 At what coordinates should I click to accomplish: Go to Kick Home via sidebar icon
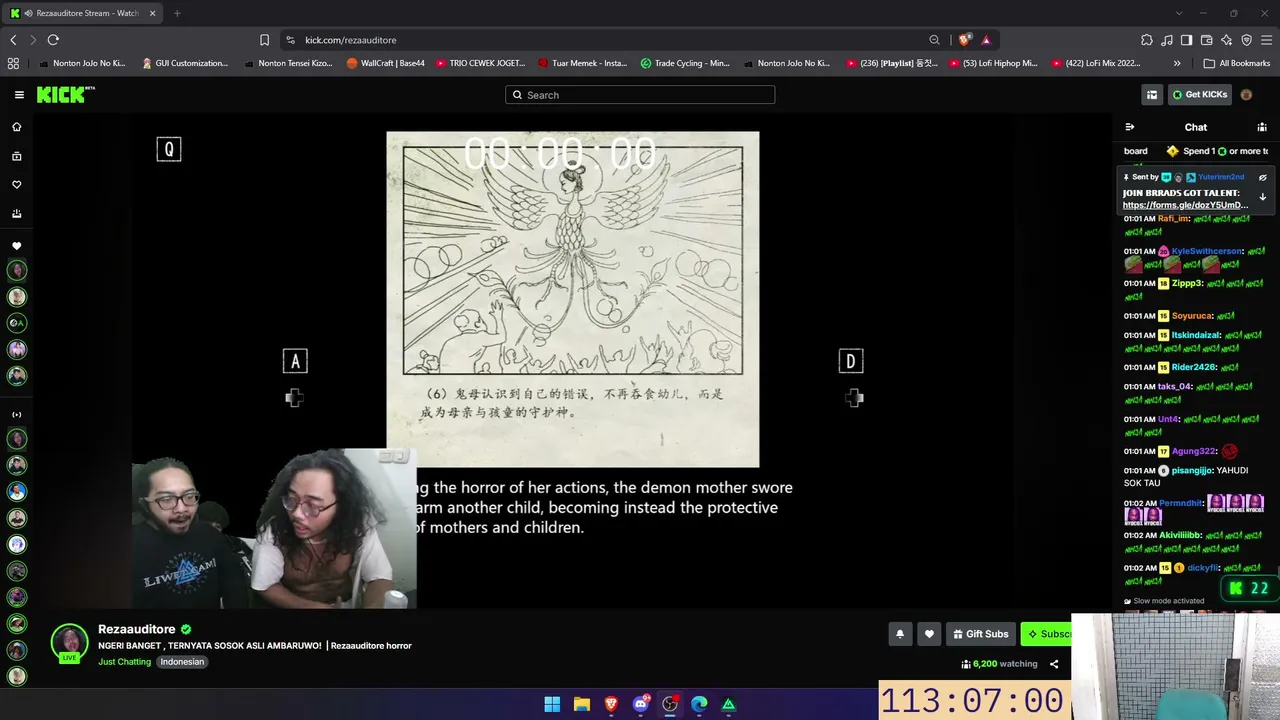(17, 127)
